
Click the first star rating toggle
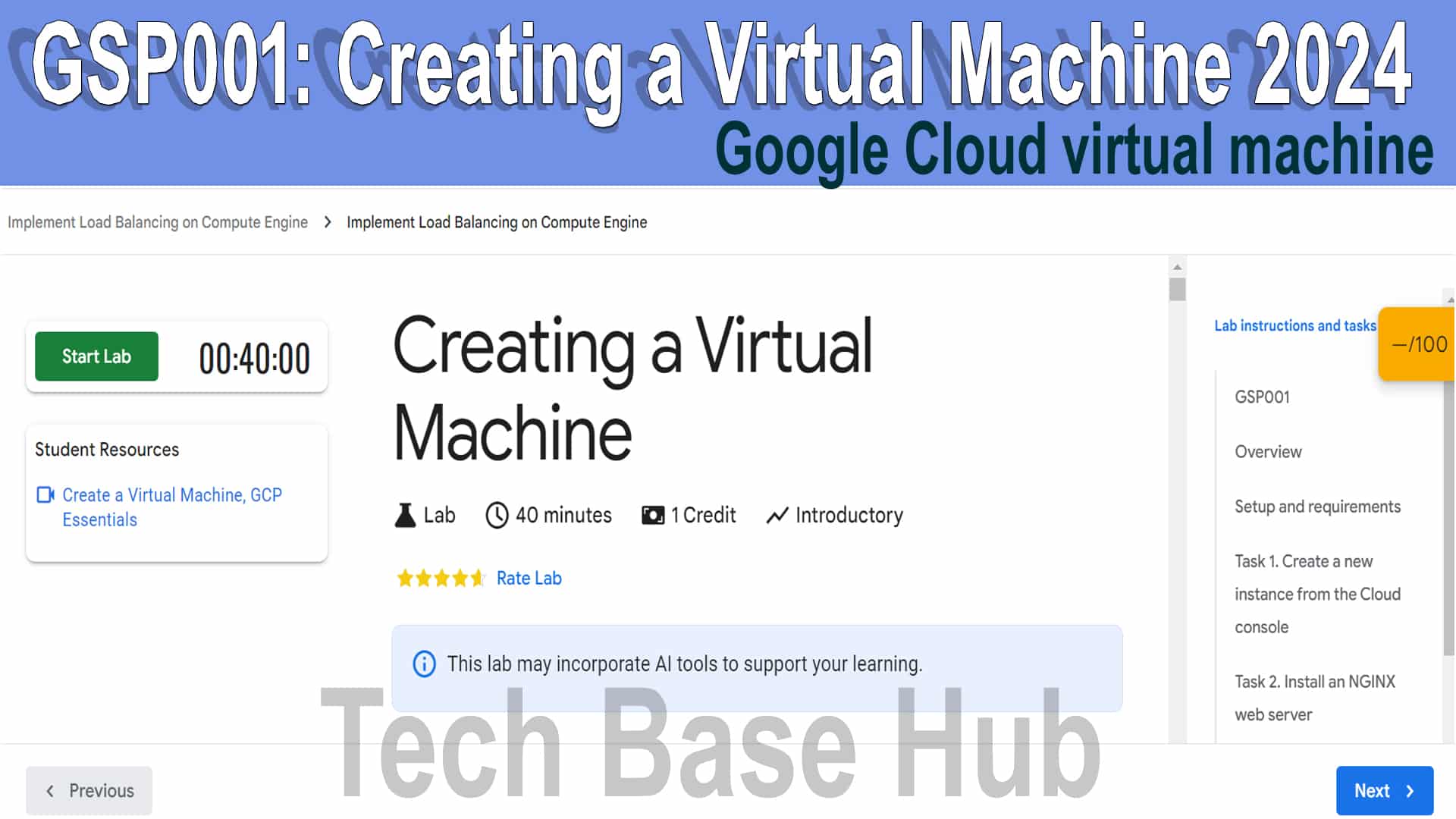tap(404, 578)
